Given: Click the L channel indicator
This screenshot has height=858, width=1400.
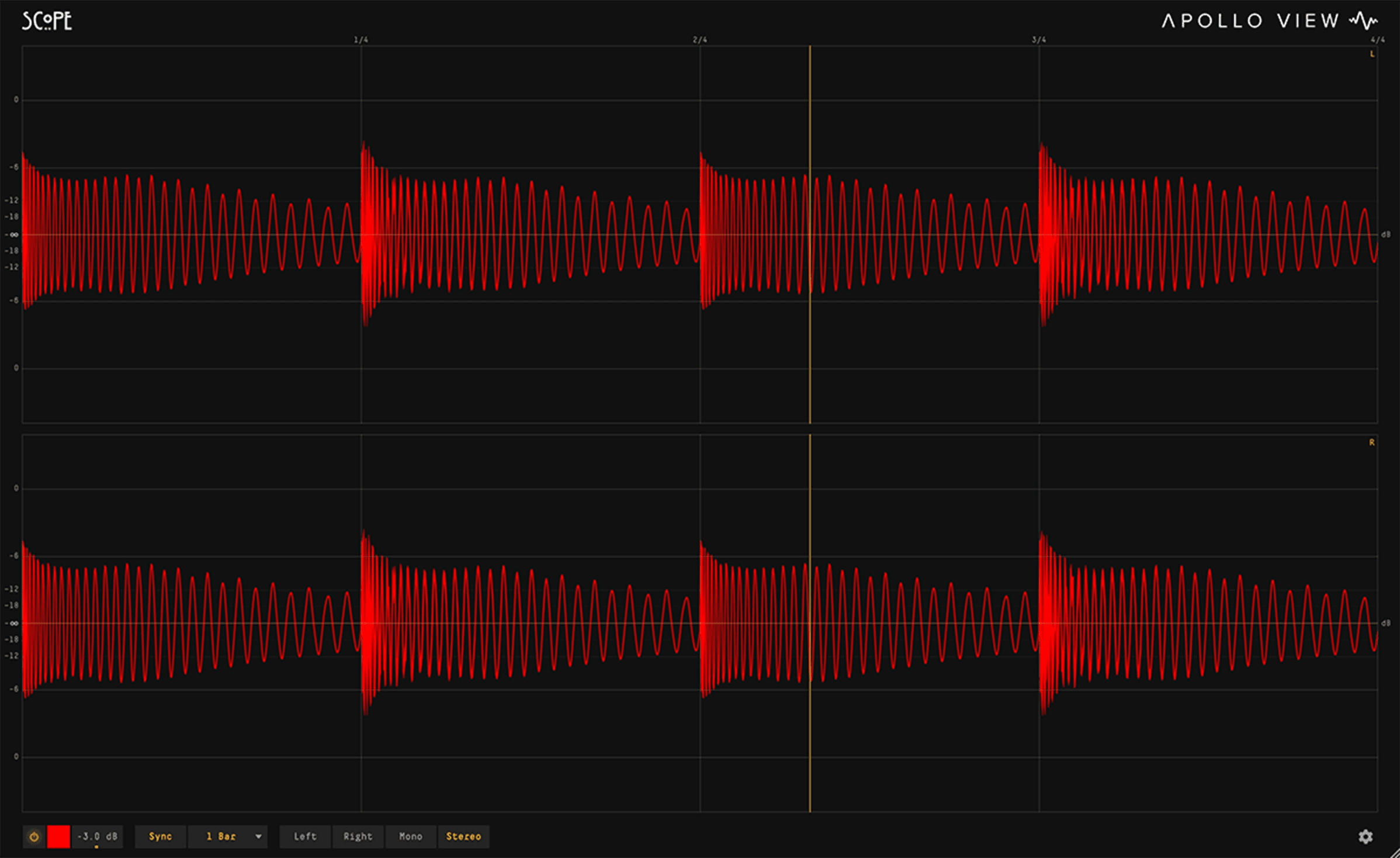Looking at the screenshot, I should coord(1372,54).
